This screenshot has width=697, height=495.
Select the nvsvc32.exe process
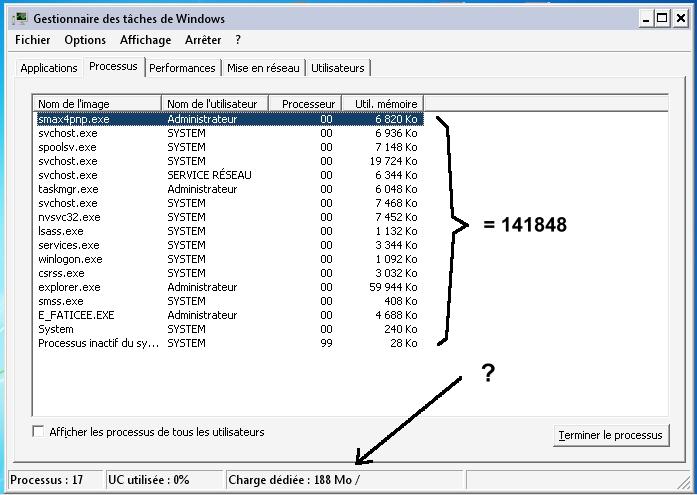click(x=229, y=217)
